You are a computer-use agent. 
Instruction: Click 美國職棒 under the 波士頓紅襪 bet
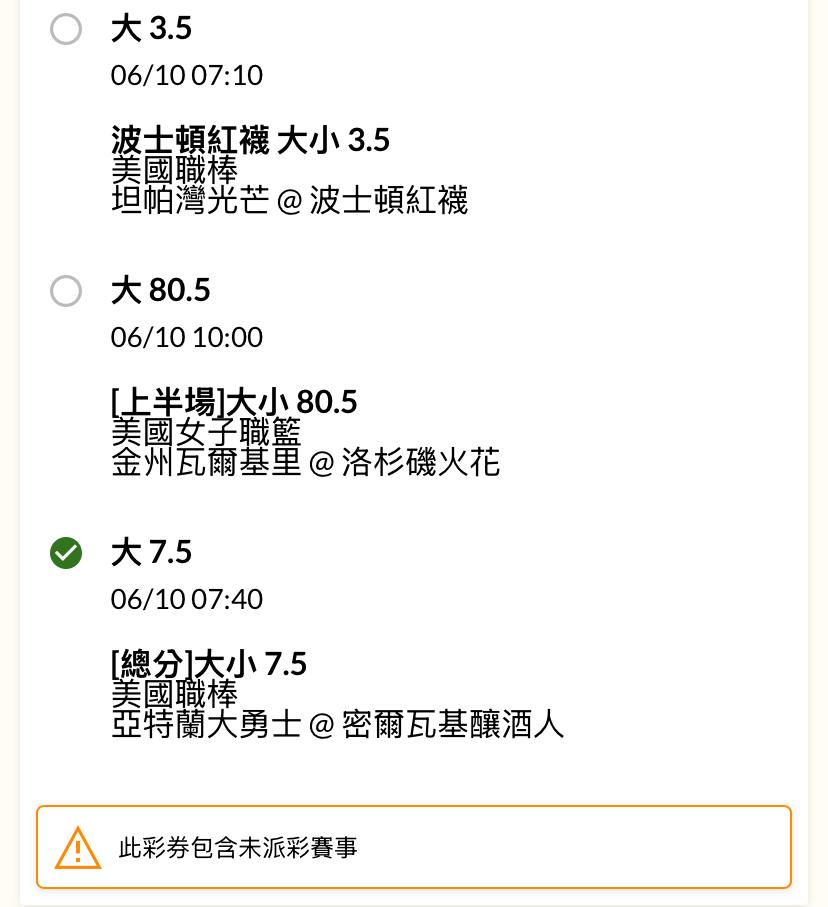tap(174, 169)
